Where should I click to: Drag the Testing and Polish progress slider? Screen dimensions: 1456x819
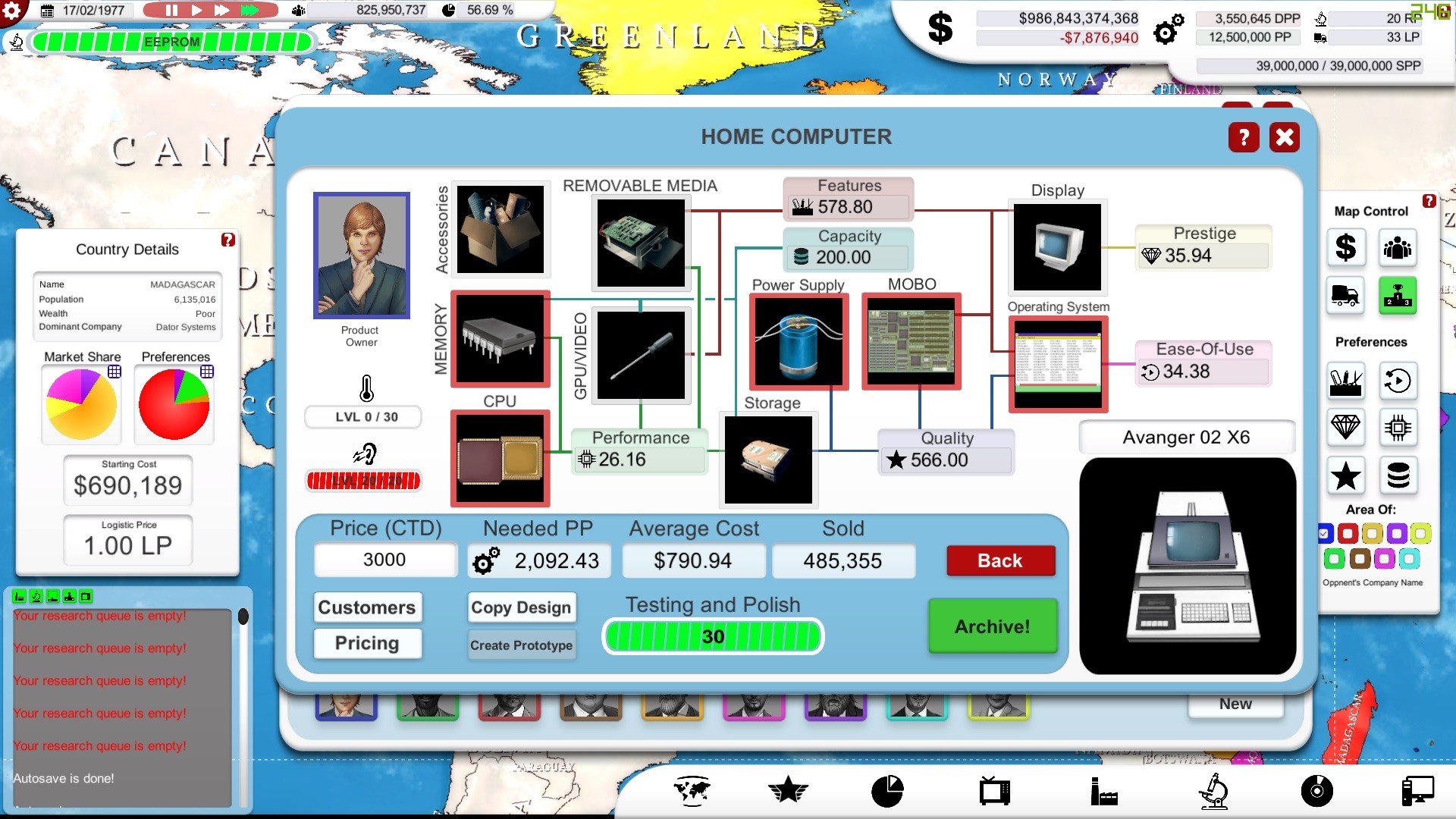[711, 637]
